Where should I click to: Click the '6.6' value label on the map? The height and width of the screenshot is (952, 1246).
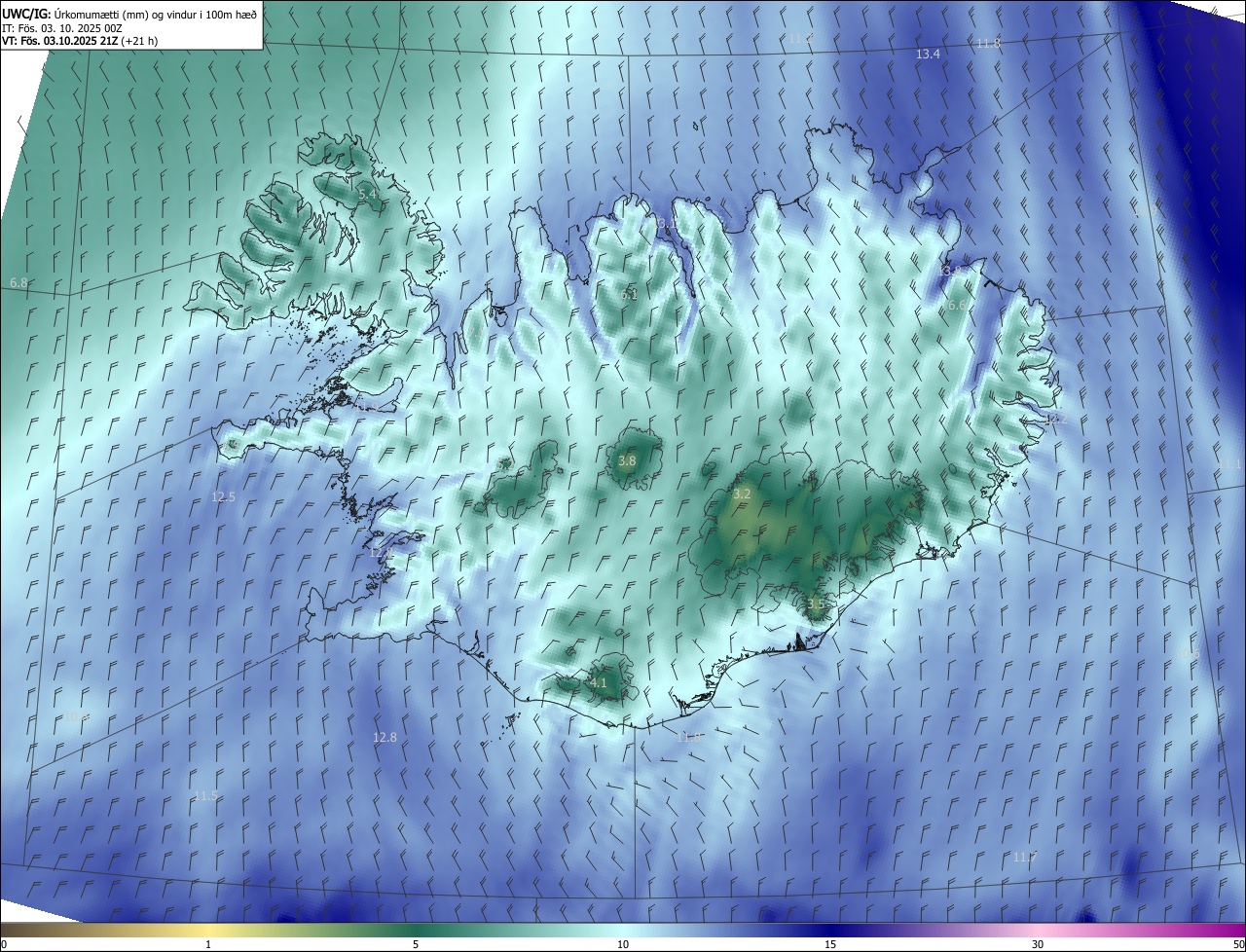(957, 305)
